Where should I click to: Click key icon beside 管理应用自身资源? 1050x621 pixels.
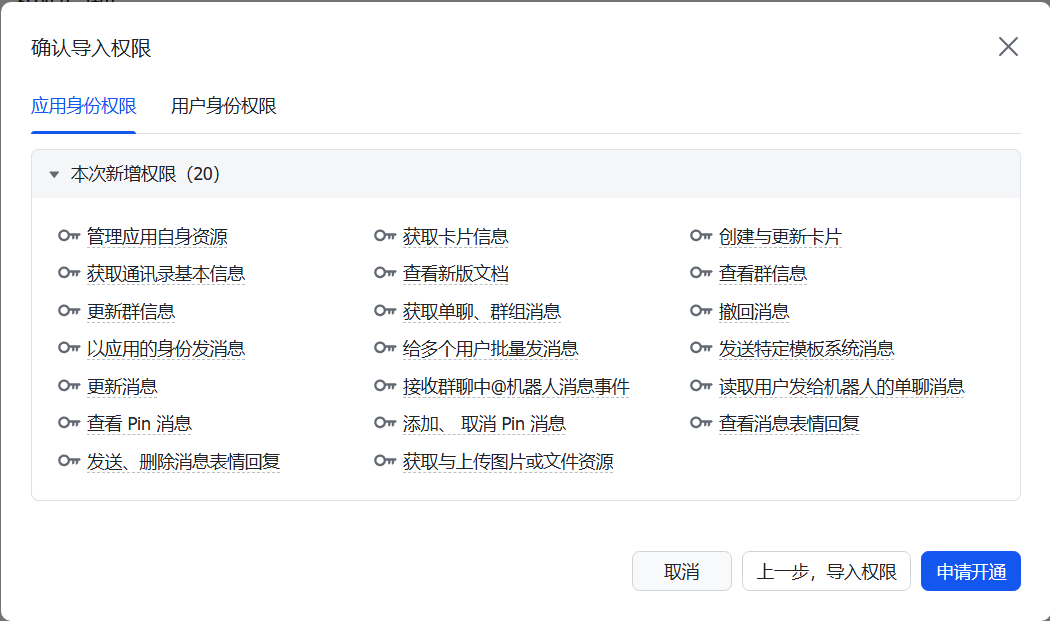coord(69,237)
